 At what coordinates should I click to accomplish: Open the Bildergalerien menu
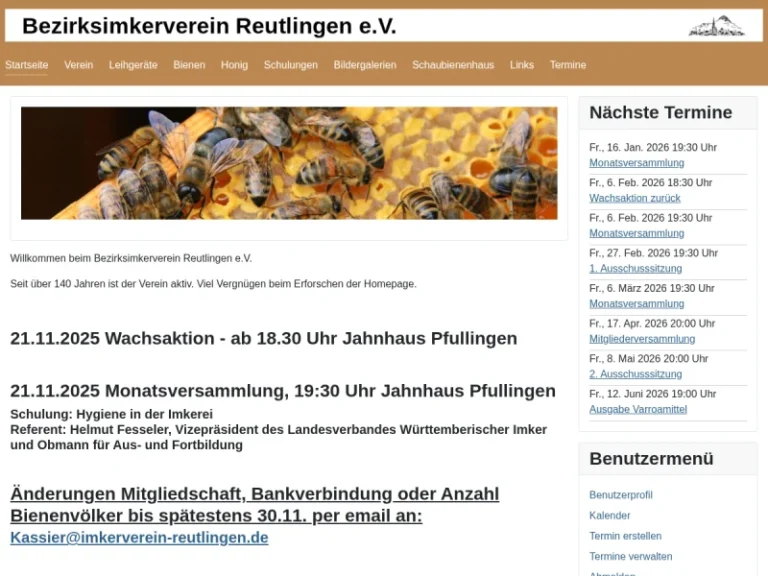click(365, 65)
